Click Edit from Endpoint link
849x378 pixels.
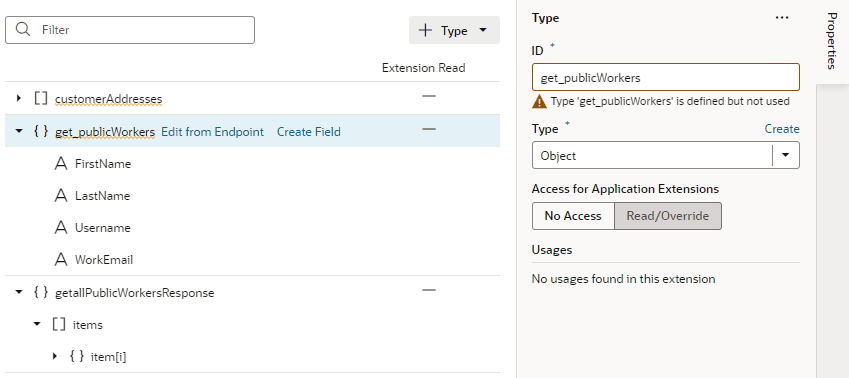point(212,132)
